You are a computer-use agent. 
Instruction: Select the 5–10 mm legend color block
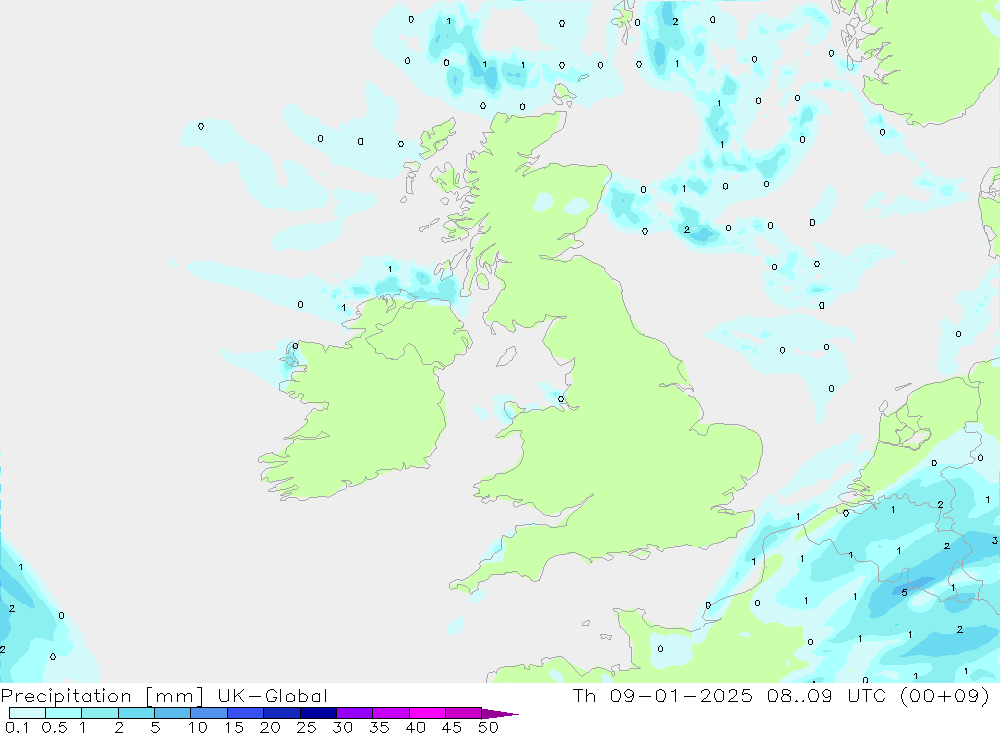click(173, 713)
